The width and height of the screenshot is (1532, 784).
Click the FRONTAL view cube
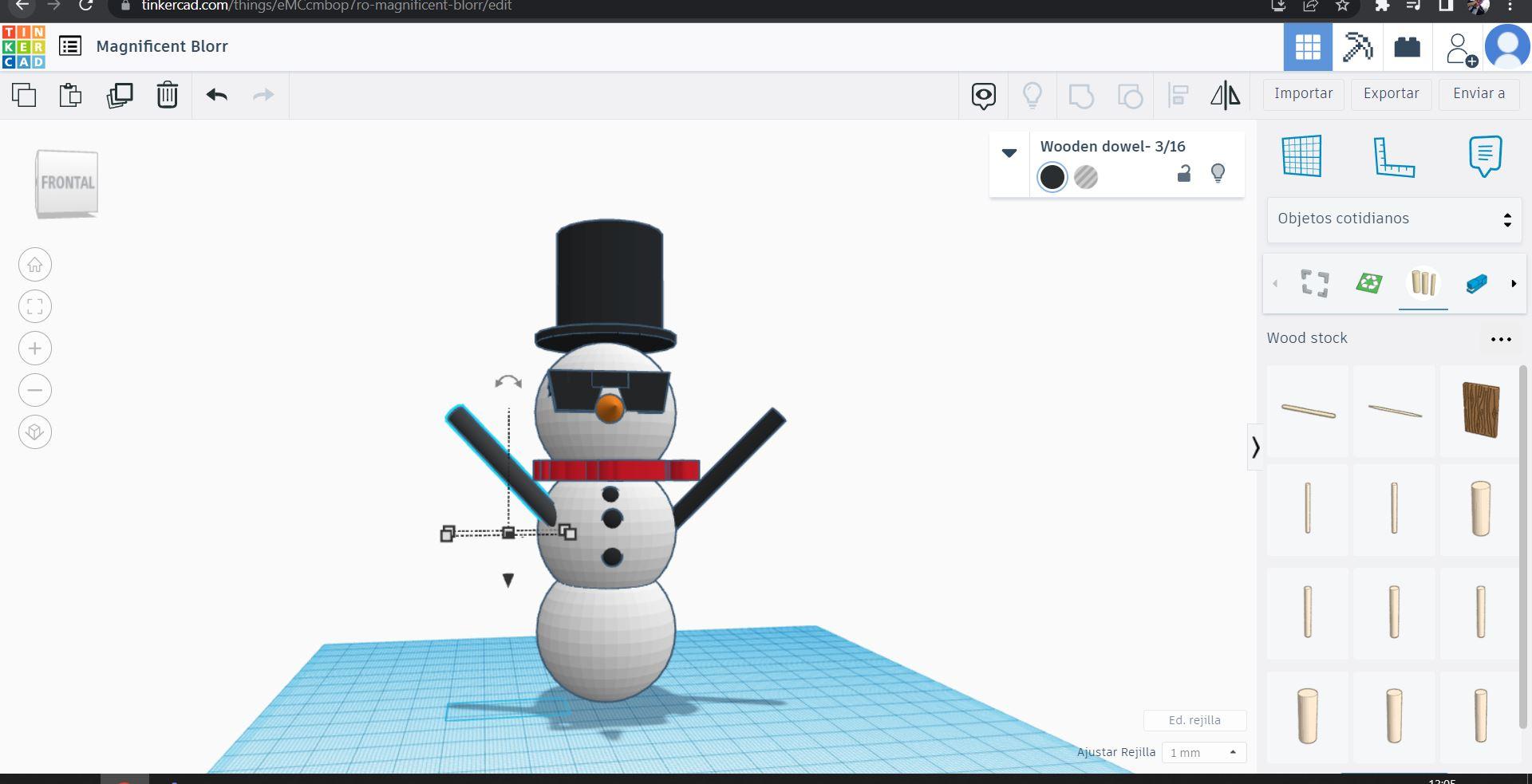[67, 183]
